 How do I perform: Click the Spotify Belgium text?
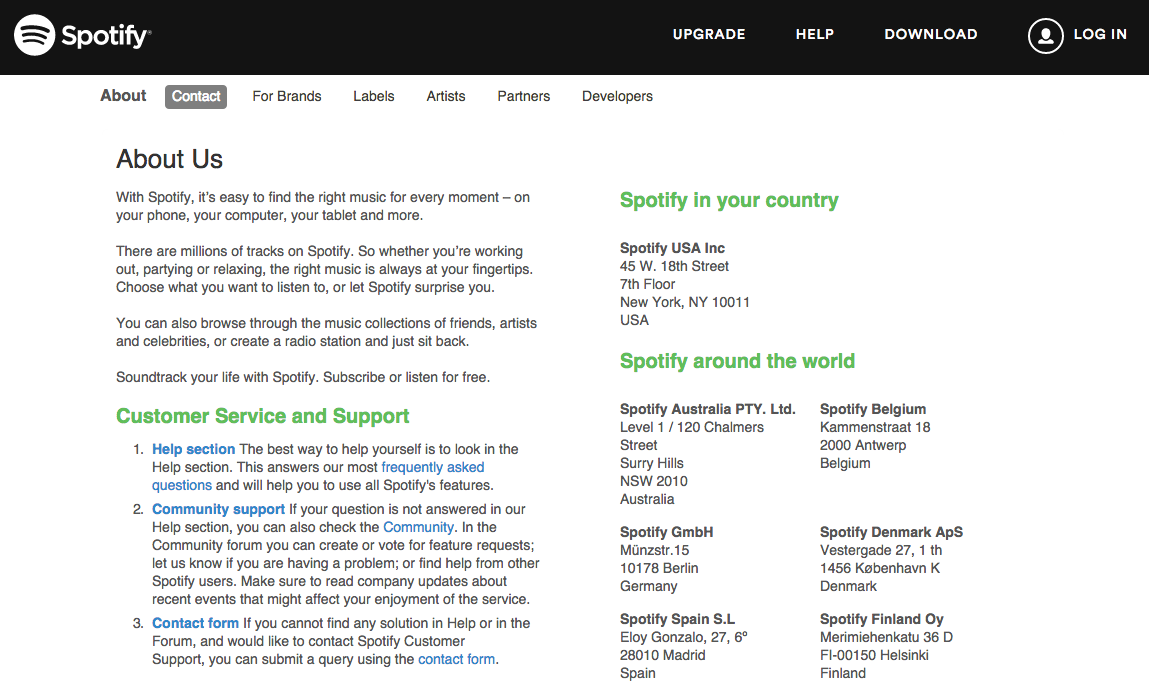[x=873, y=410]
